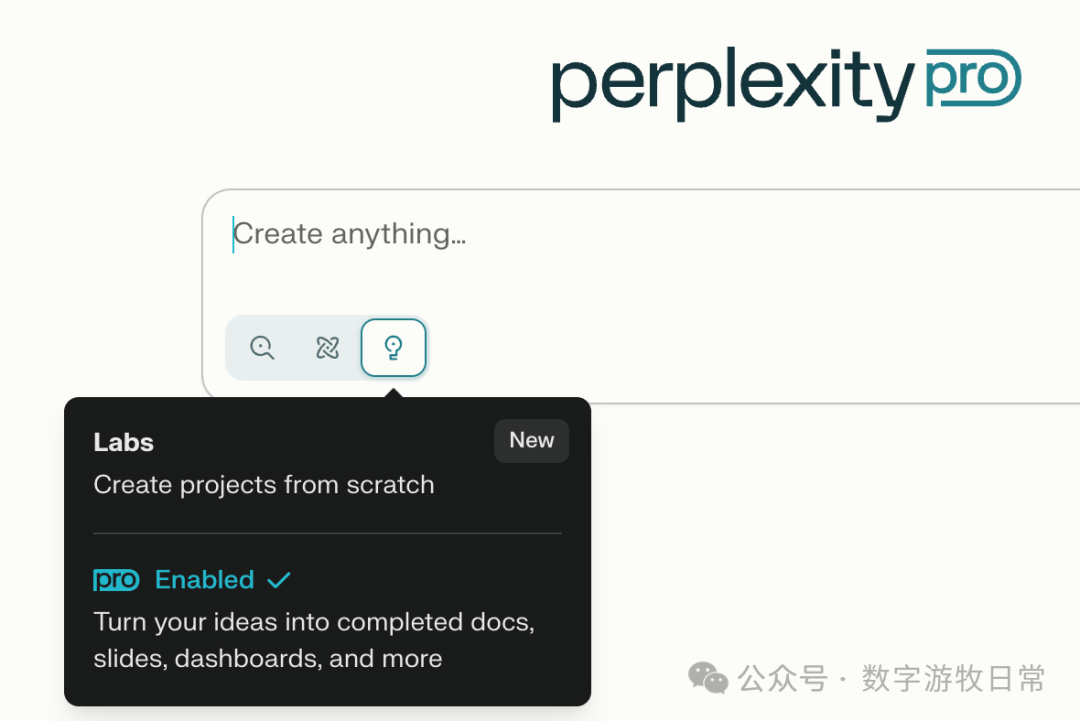1080x721 pixels.
Task: Activate the Labs lightbulb icon
Action: 393,348
